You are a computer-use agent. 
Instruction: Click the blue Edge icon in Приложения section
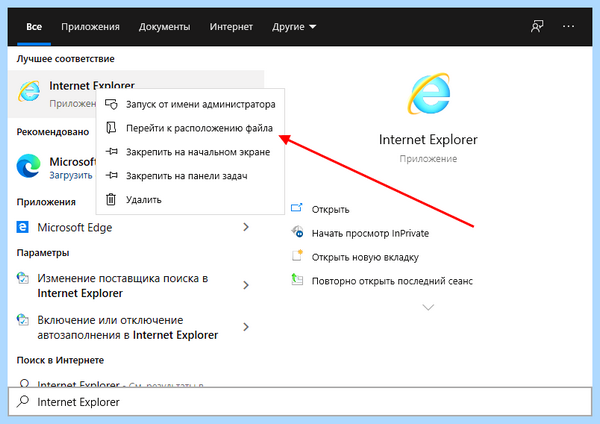23,227
